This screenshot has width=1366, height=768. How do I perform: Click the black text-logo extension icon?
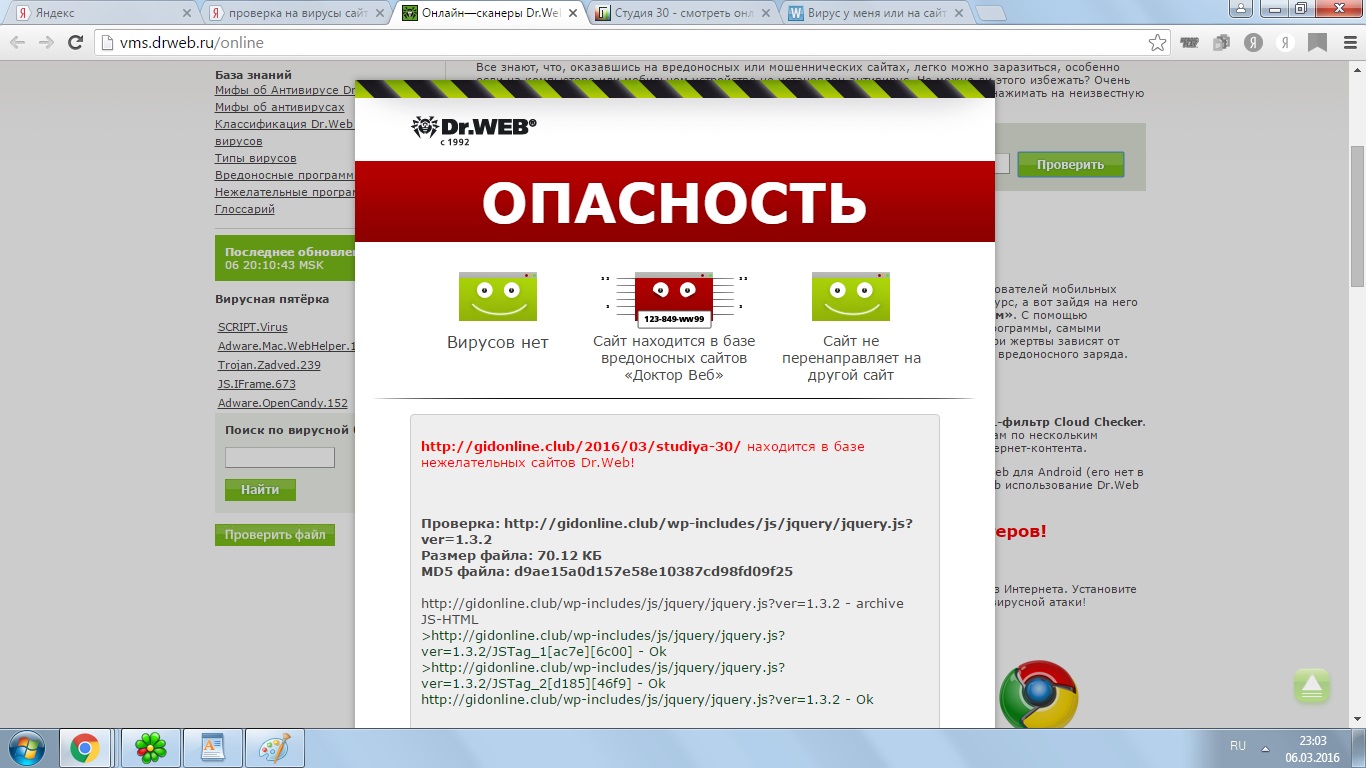point(1189,43)
